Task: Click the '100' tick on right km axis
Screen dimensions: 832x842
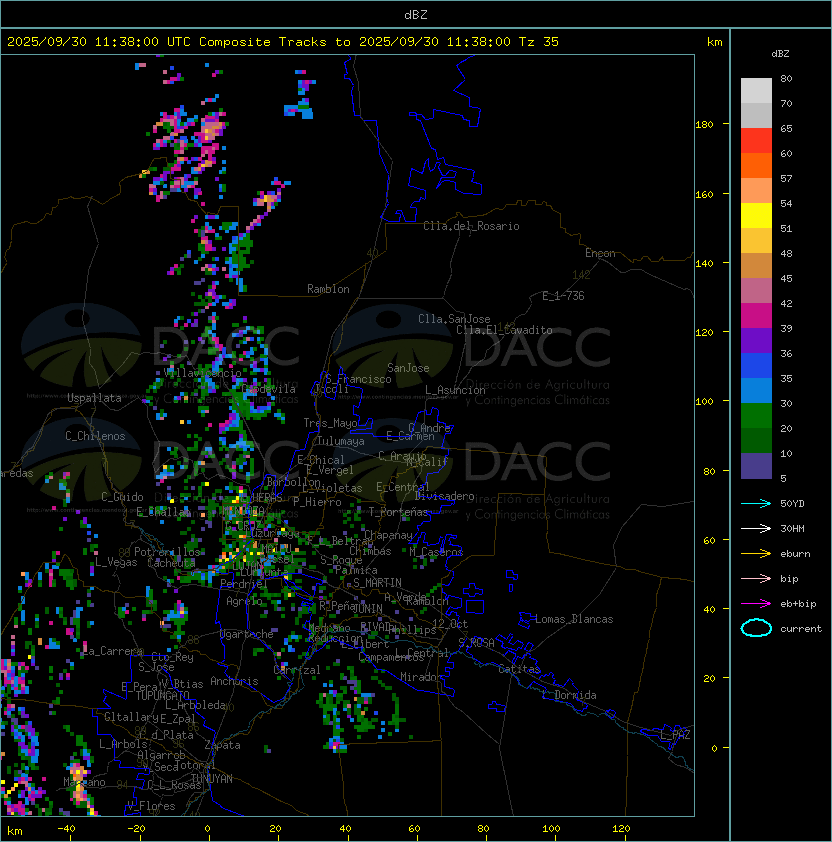Action: tap(704, 401)
